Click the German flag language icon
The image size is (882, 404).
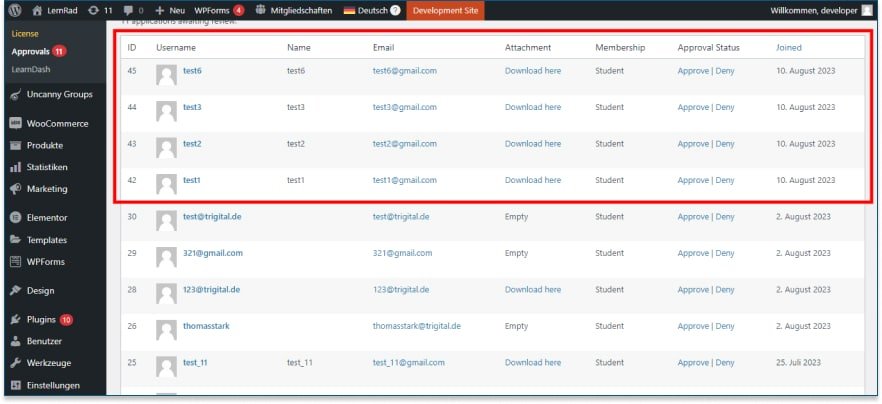(349, 10)
